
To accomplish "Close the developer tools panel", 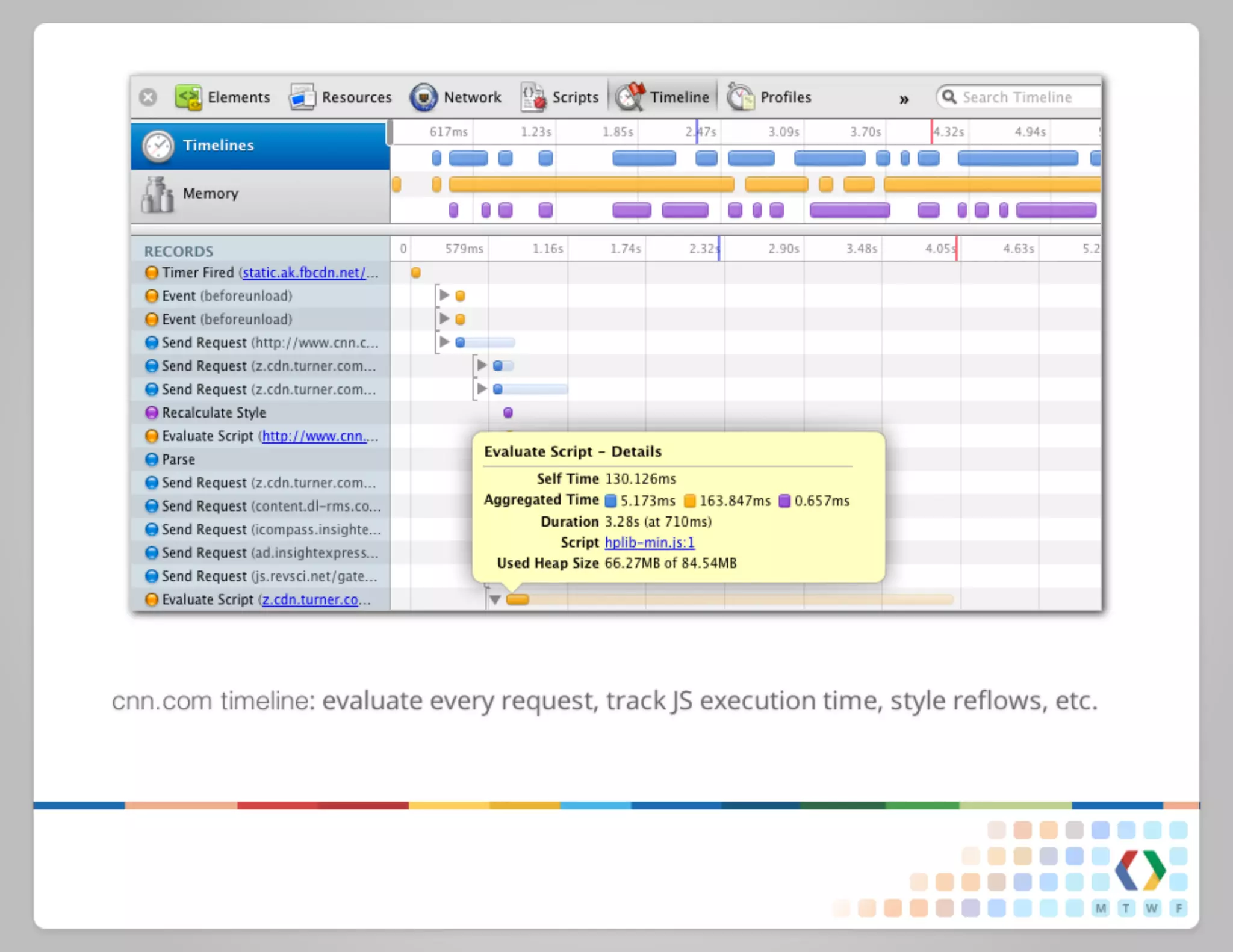I will pos(148,97).
